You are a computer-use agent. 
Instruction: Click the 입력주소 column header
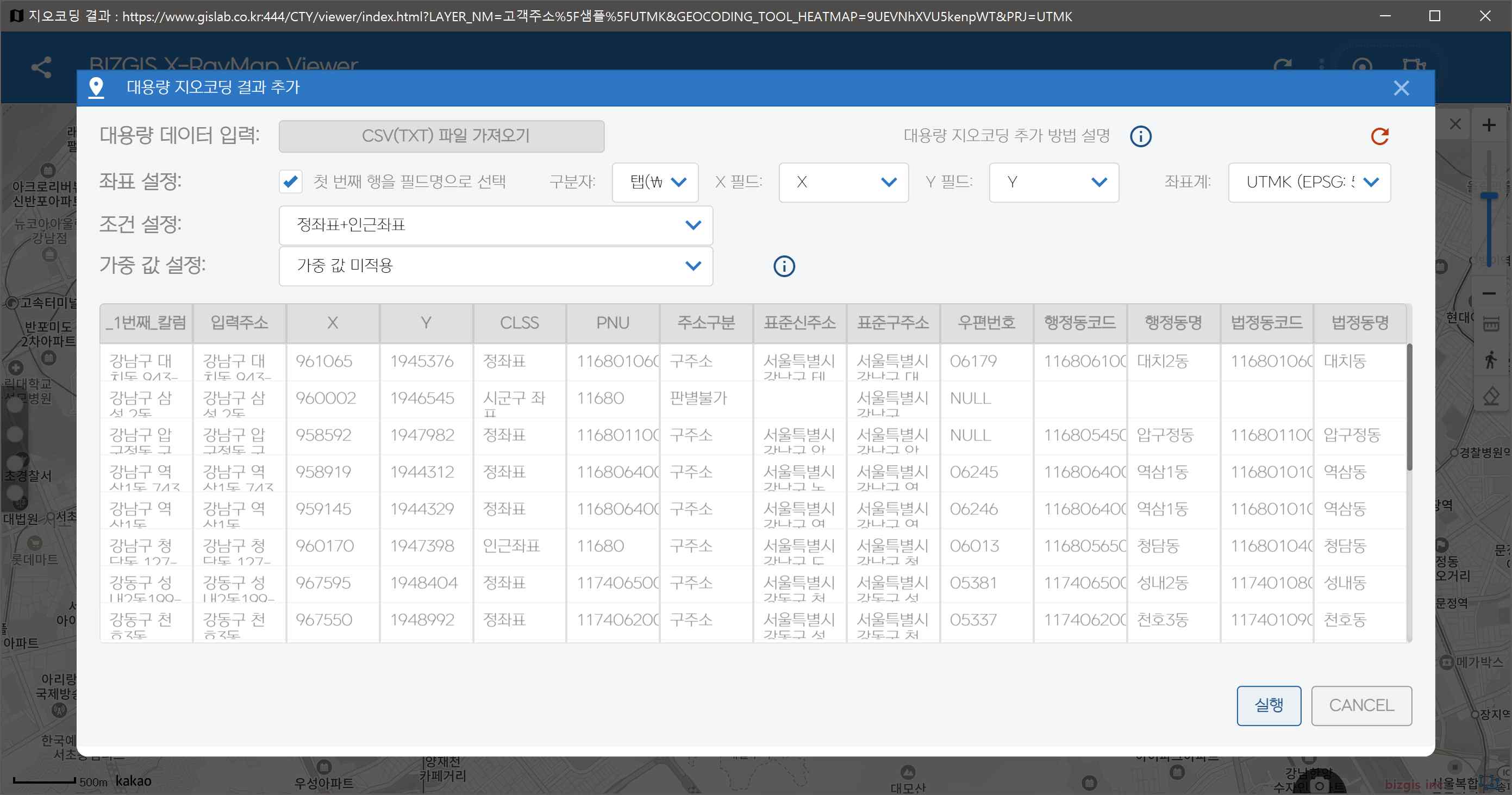pyautogui.click(x=240, y=323)
